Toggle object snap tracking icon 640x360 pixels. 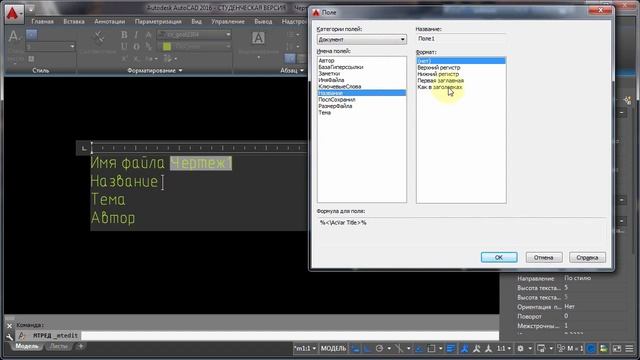click(x=420, y=349)
